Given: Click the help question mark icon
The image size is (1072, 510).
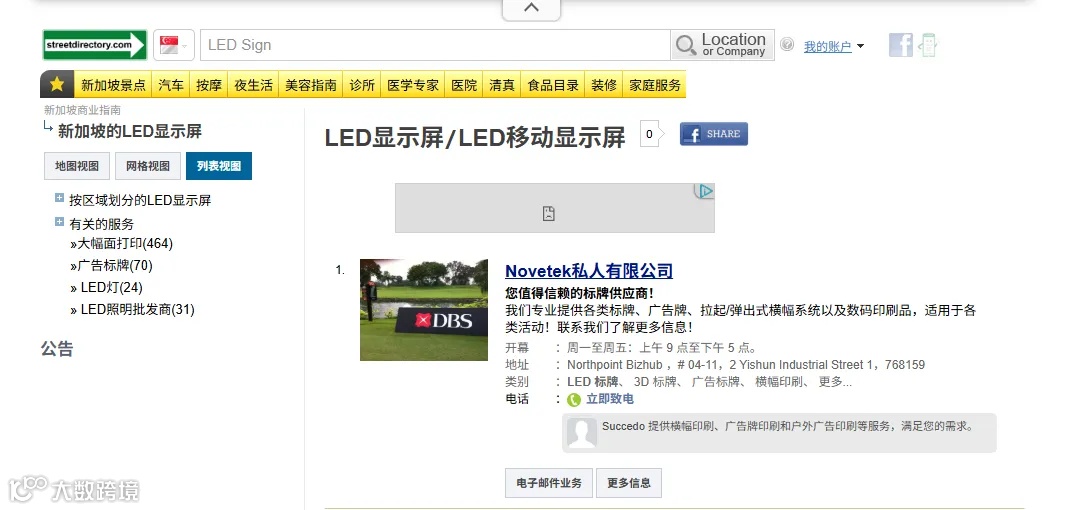Looking at the screenshot, I should tap(787, 44).
